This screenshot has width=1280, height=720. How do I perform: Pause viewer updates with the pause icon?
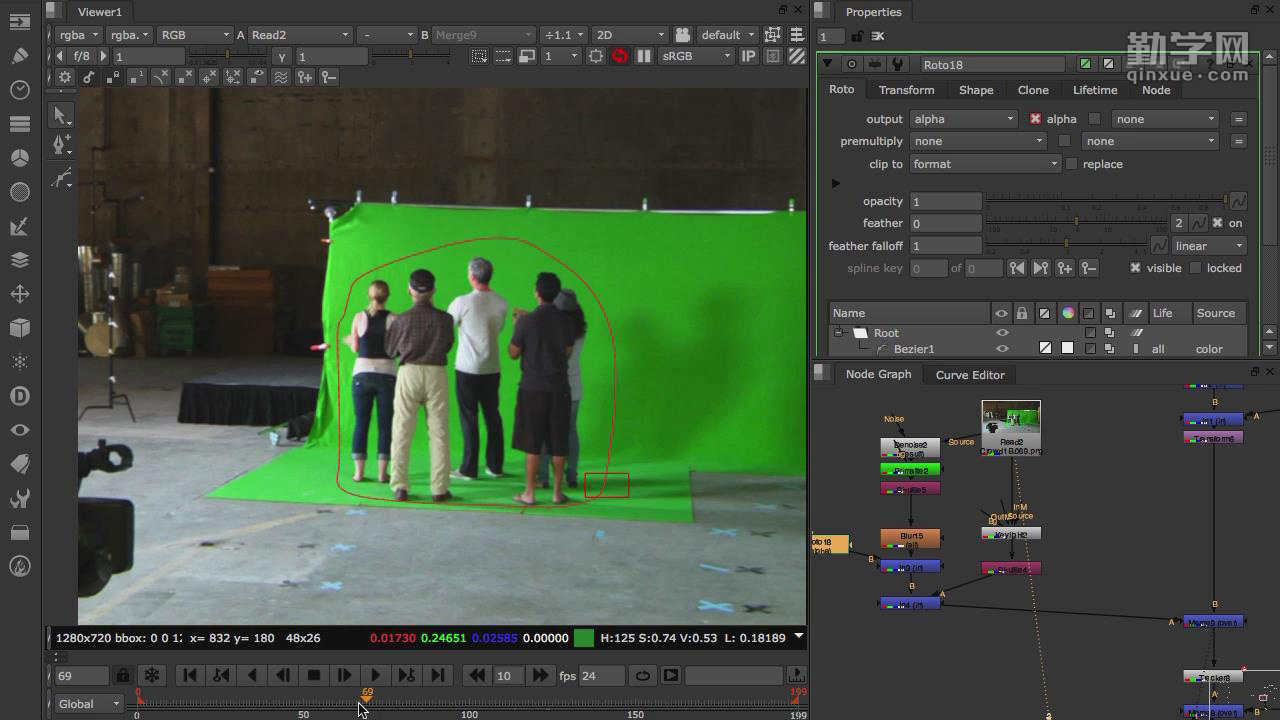644,56
